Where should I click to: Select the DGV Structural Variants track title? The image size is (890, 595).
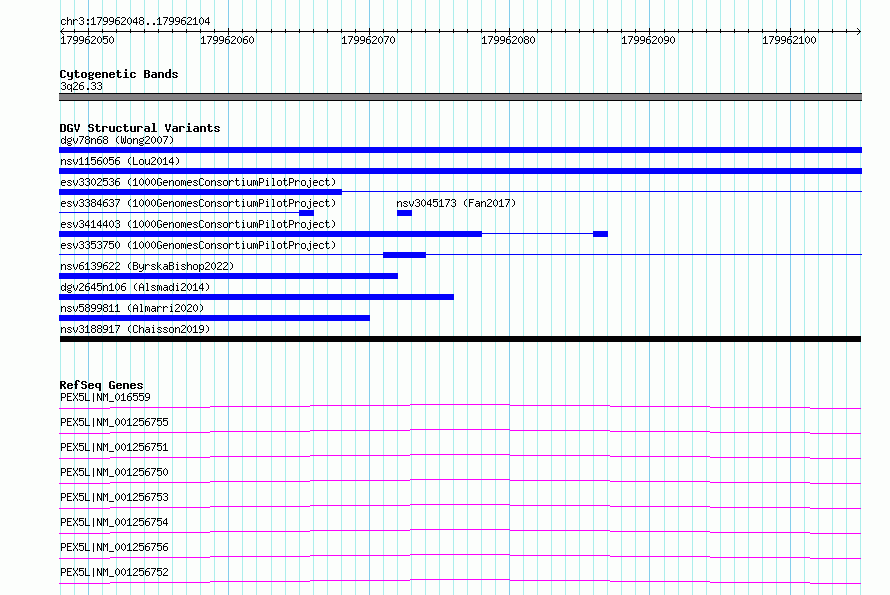(x=140, y=128)
